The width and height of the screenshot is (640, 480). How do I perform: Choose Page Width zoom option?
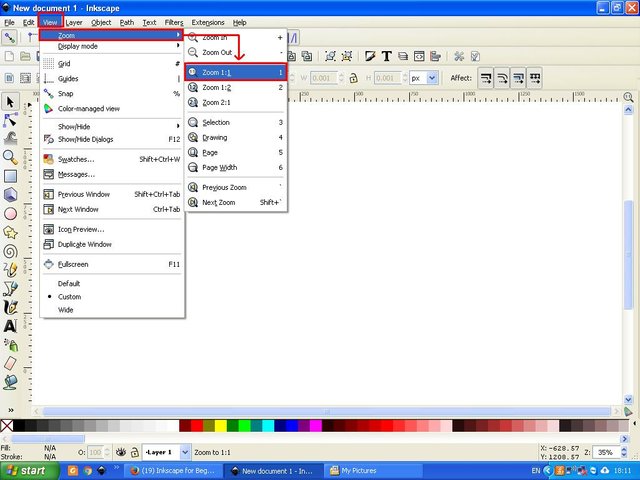click(x=236, y=167)
